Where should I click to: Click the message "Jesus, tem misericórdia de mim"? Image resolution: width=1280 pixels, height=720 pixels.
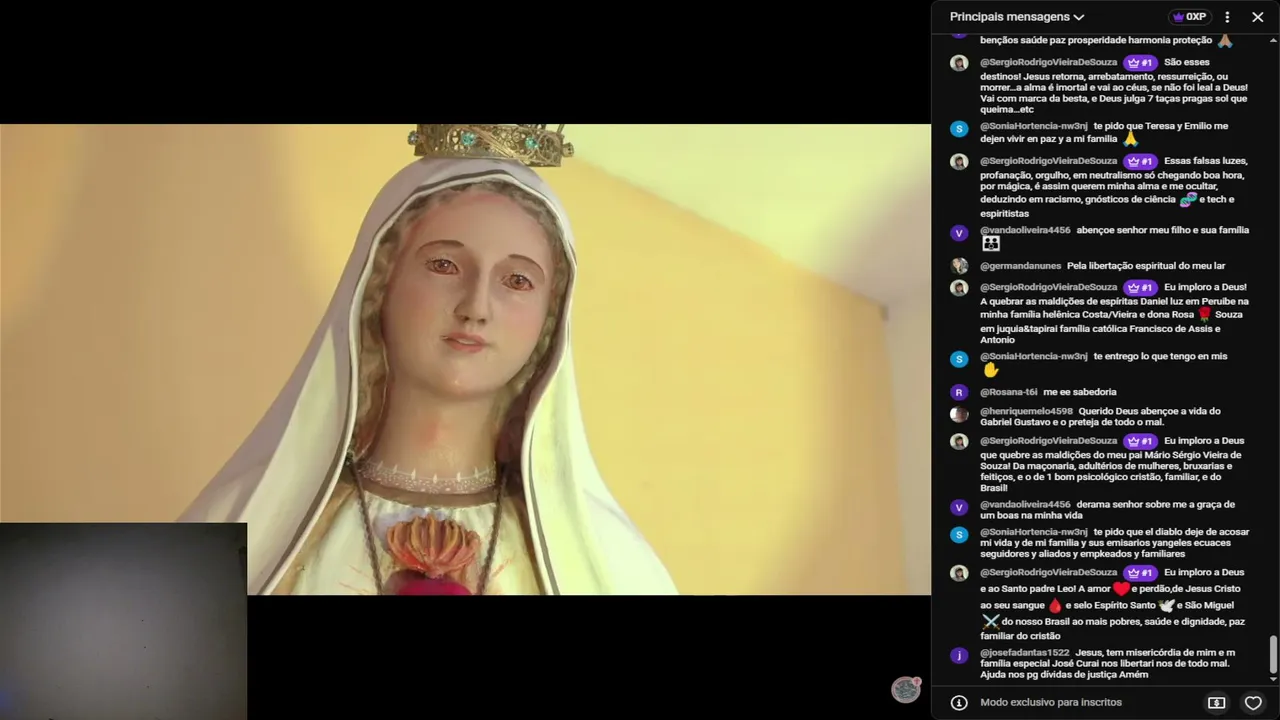click(1108, 664)
